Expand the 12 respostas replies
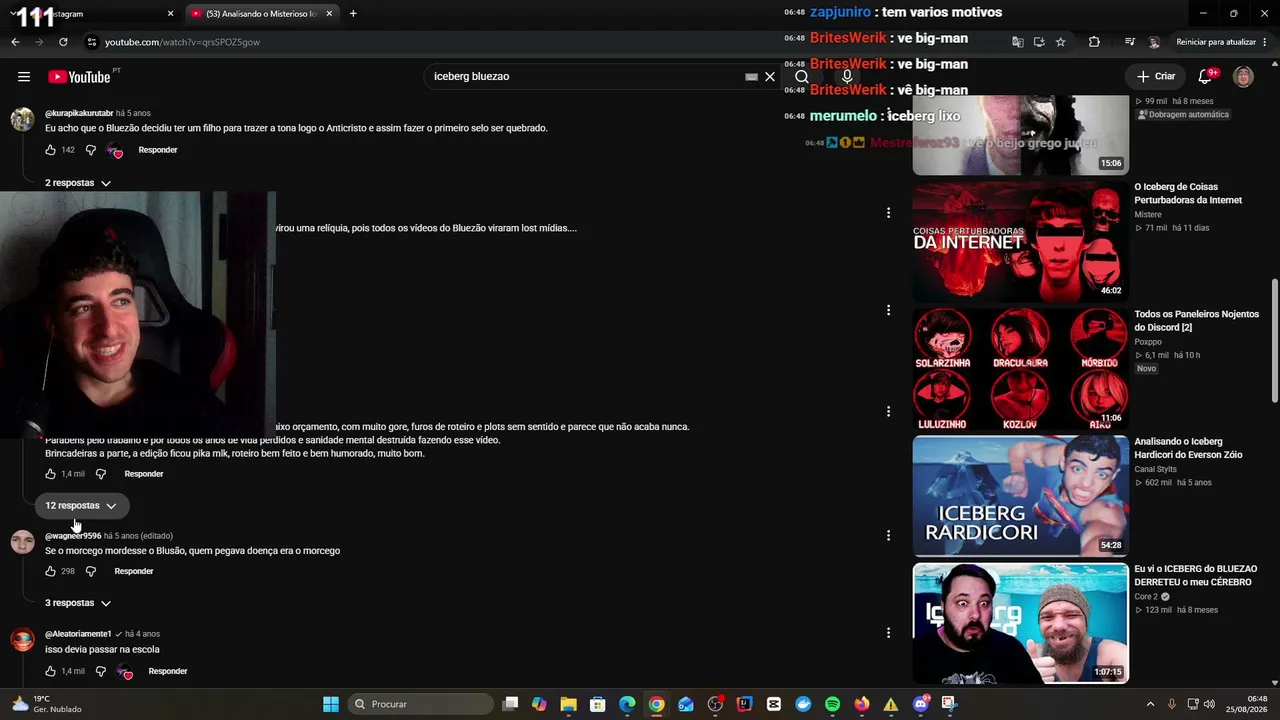1280x720 pixels. pyautogui.click(x=81, y=506)
